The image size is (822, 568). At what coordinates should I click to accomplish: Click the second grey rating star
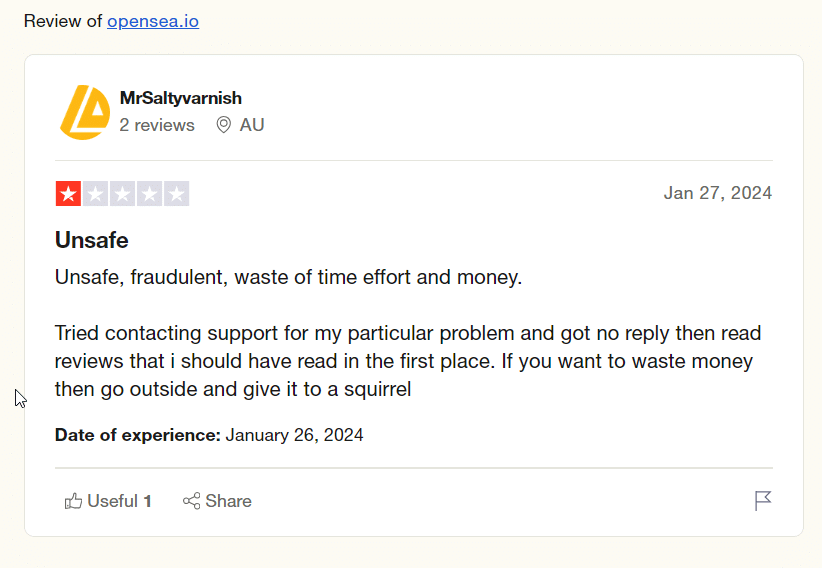click(x=95, y=194)
